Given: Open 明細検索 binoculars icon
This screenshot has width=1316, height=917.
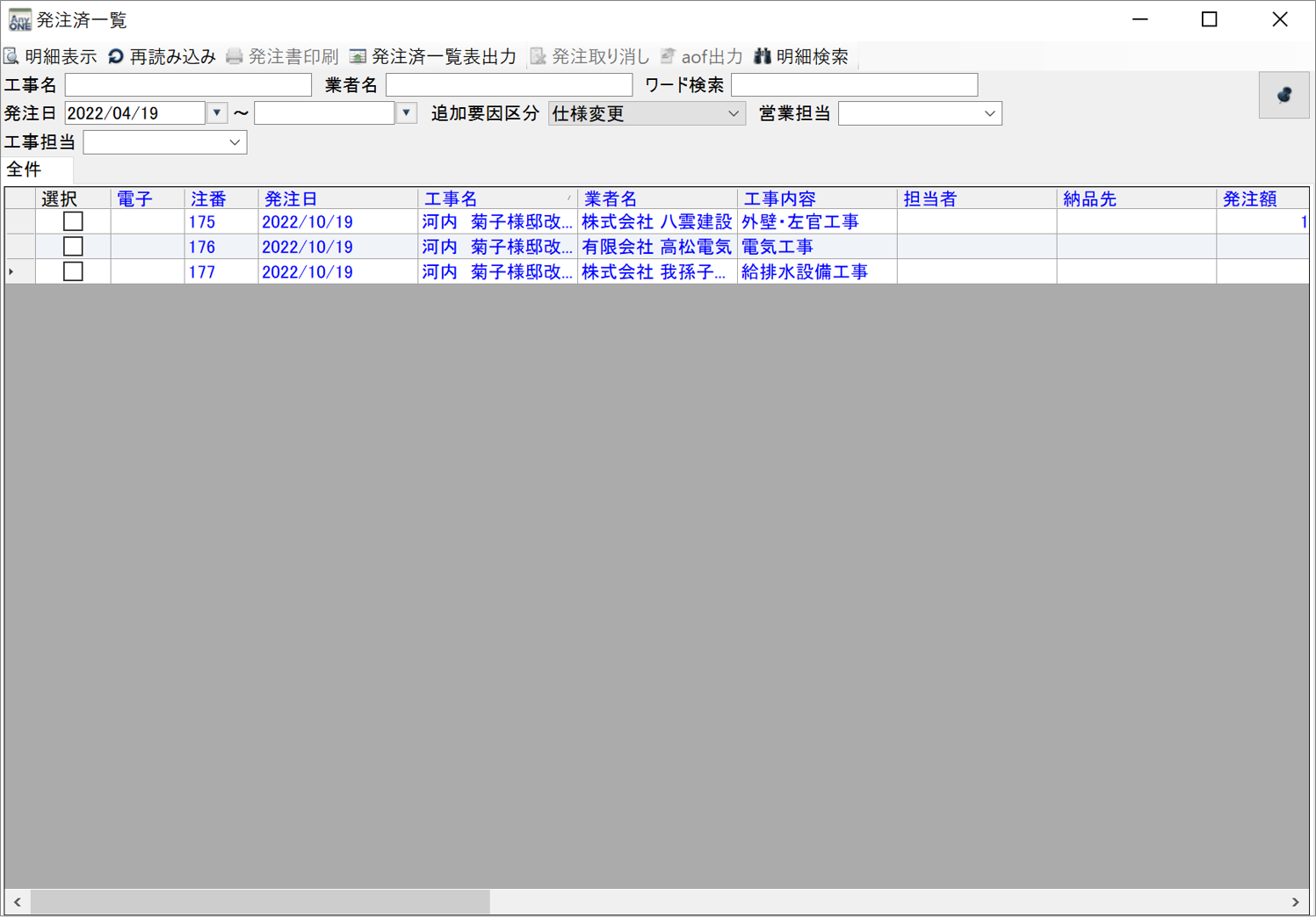Looking at the screenshot, I should click(x=763, y=57).
